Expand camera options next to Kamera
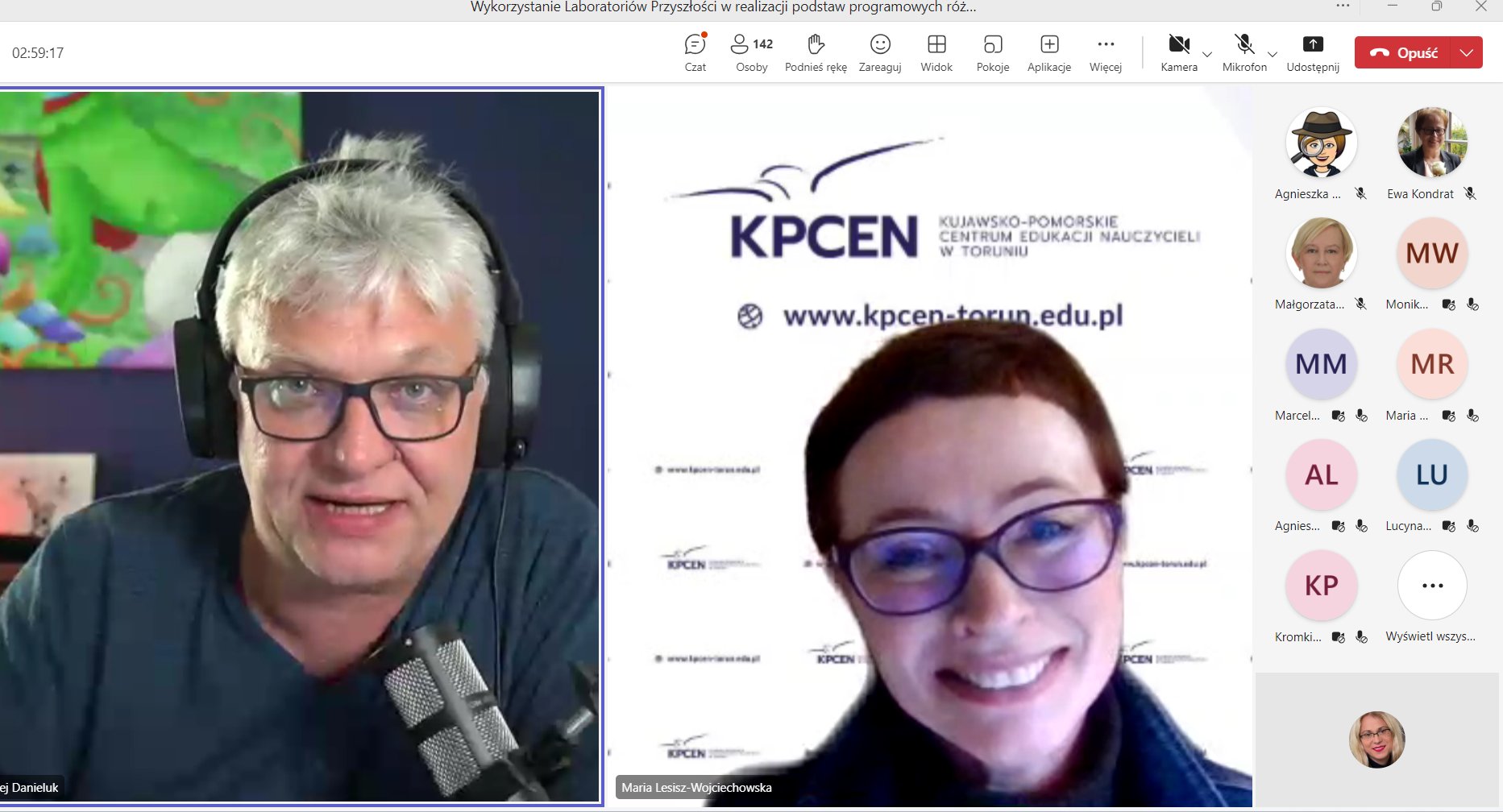Screen dimensions: 1503x812 tap(1207, 54)
